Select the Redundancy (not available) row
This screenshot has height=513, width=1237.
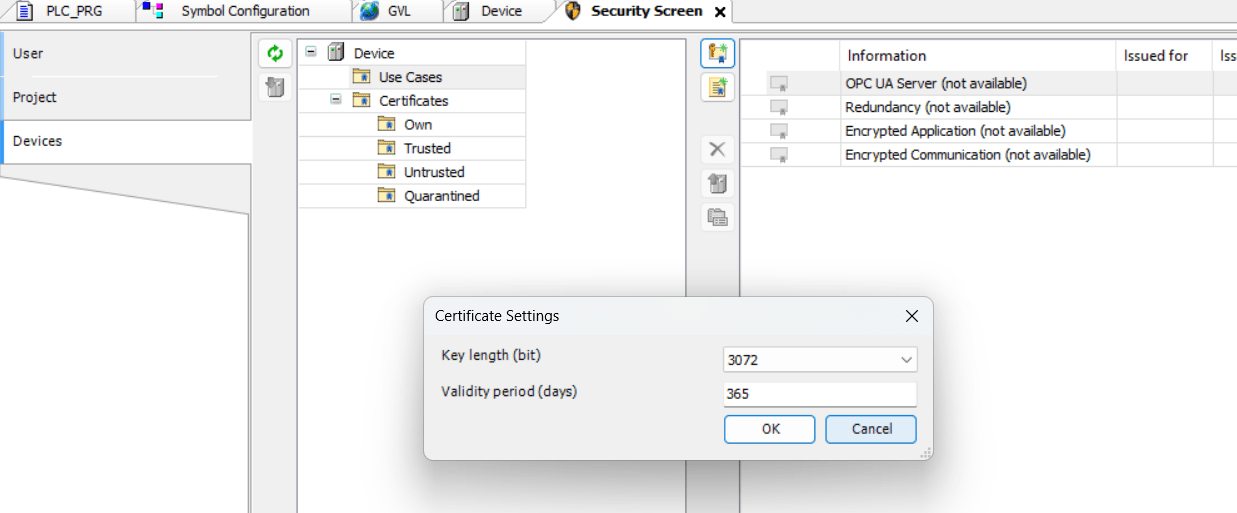[x=988, y=107]
